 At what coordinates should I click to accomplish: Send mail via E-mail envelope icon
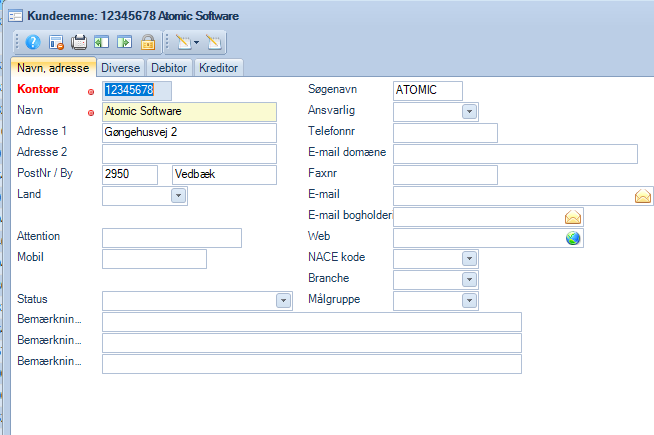pyautogui.click(x=643, y=196)
